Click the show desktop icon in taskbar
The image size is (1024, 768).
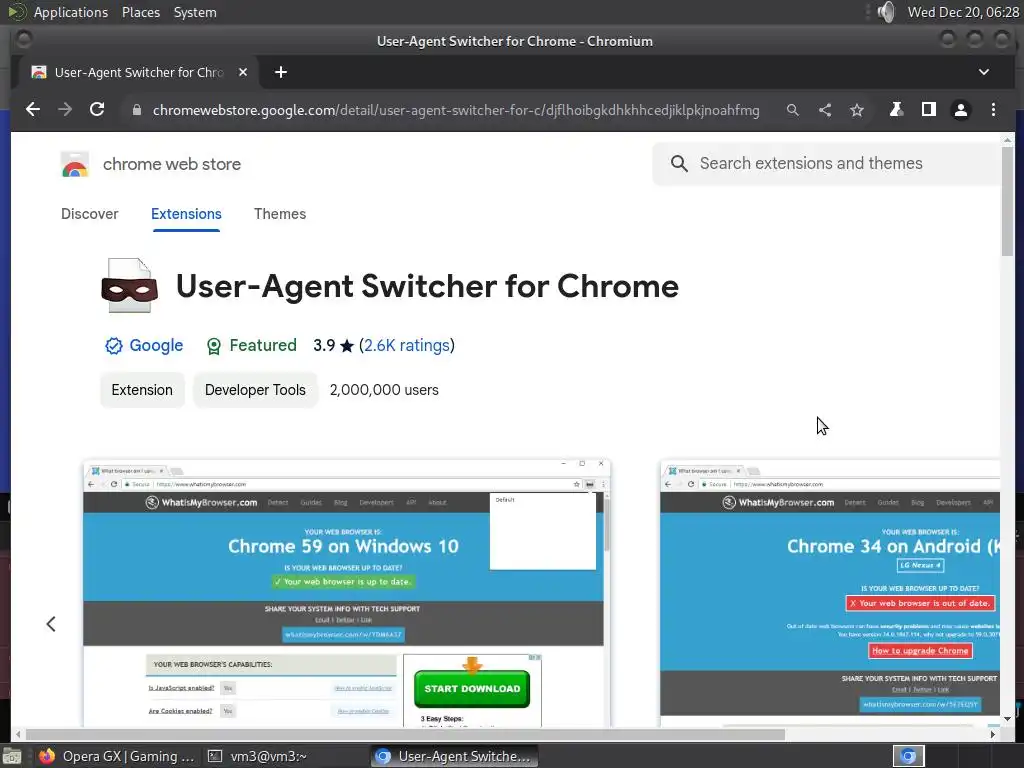(x=12, y=757)
